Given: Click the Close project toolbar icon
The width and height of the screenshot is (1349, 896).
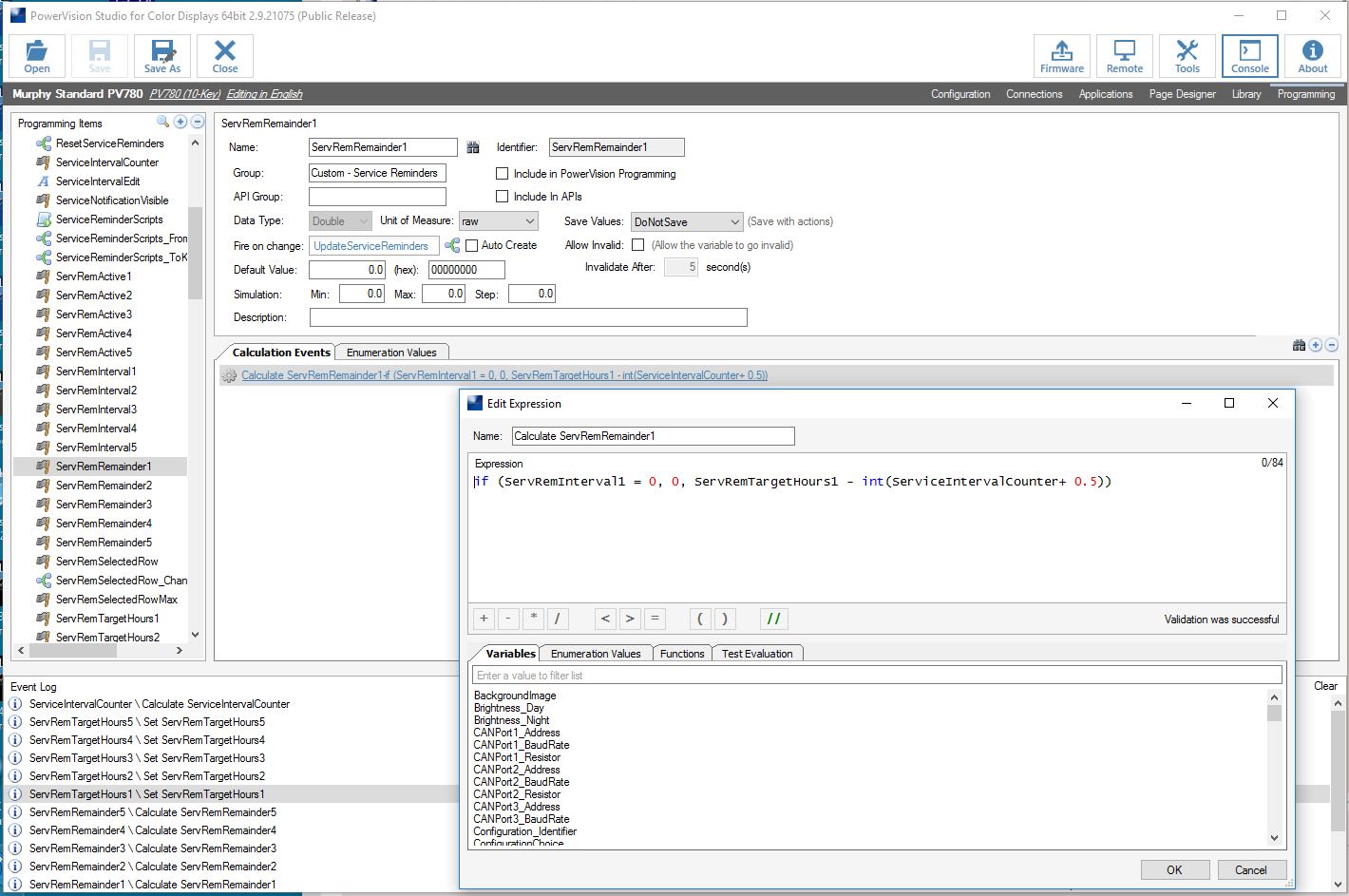Looking at the screenshot, I should point(225,56).
